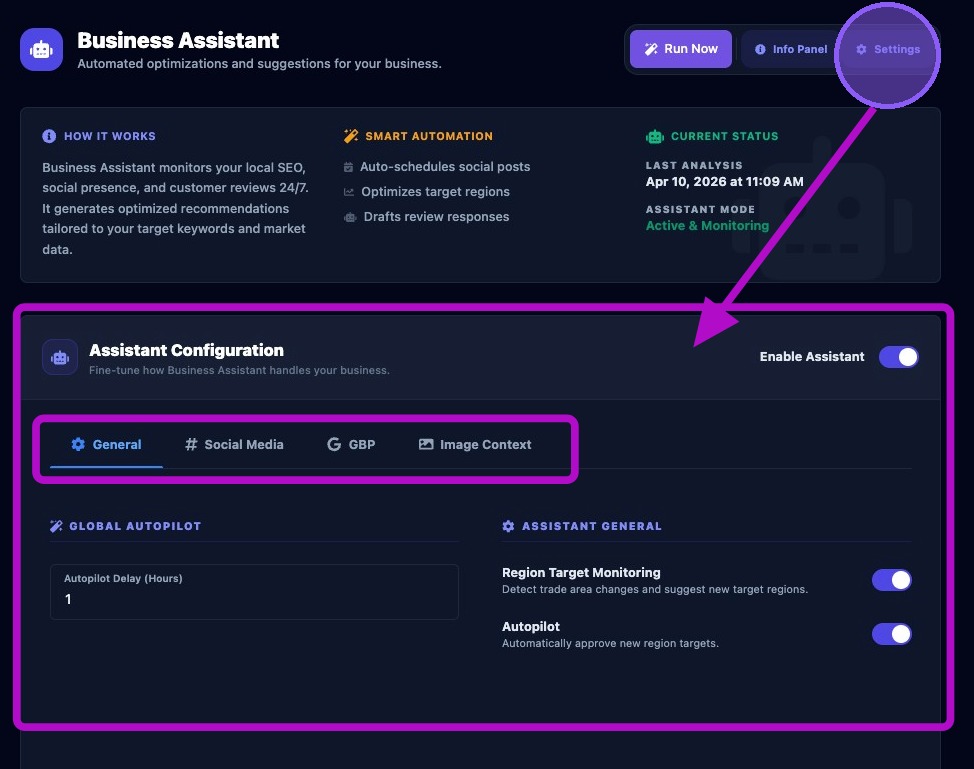Toggle Region Target Monitoring off

[x=891, y=580]
